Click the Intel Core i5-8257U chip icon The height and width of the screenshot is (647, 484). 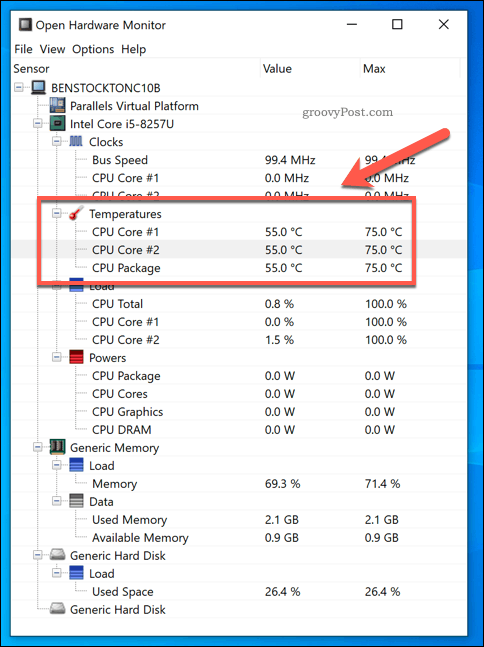[57, 123]
